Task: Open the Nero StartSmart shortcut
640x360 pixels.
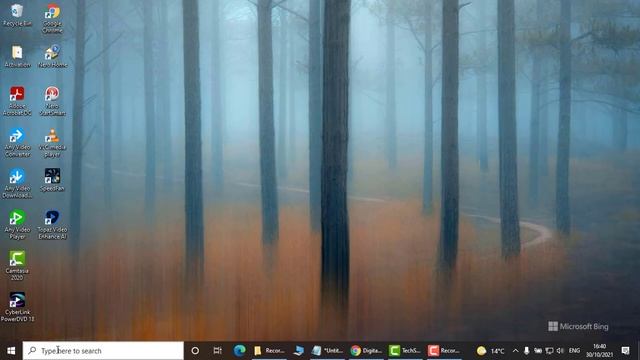Action: tap(53, 101)
